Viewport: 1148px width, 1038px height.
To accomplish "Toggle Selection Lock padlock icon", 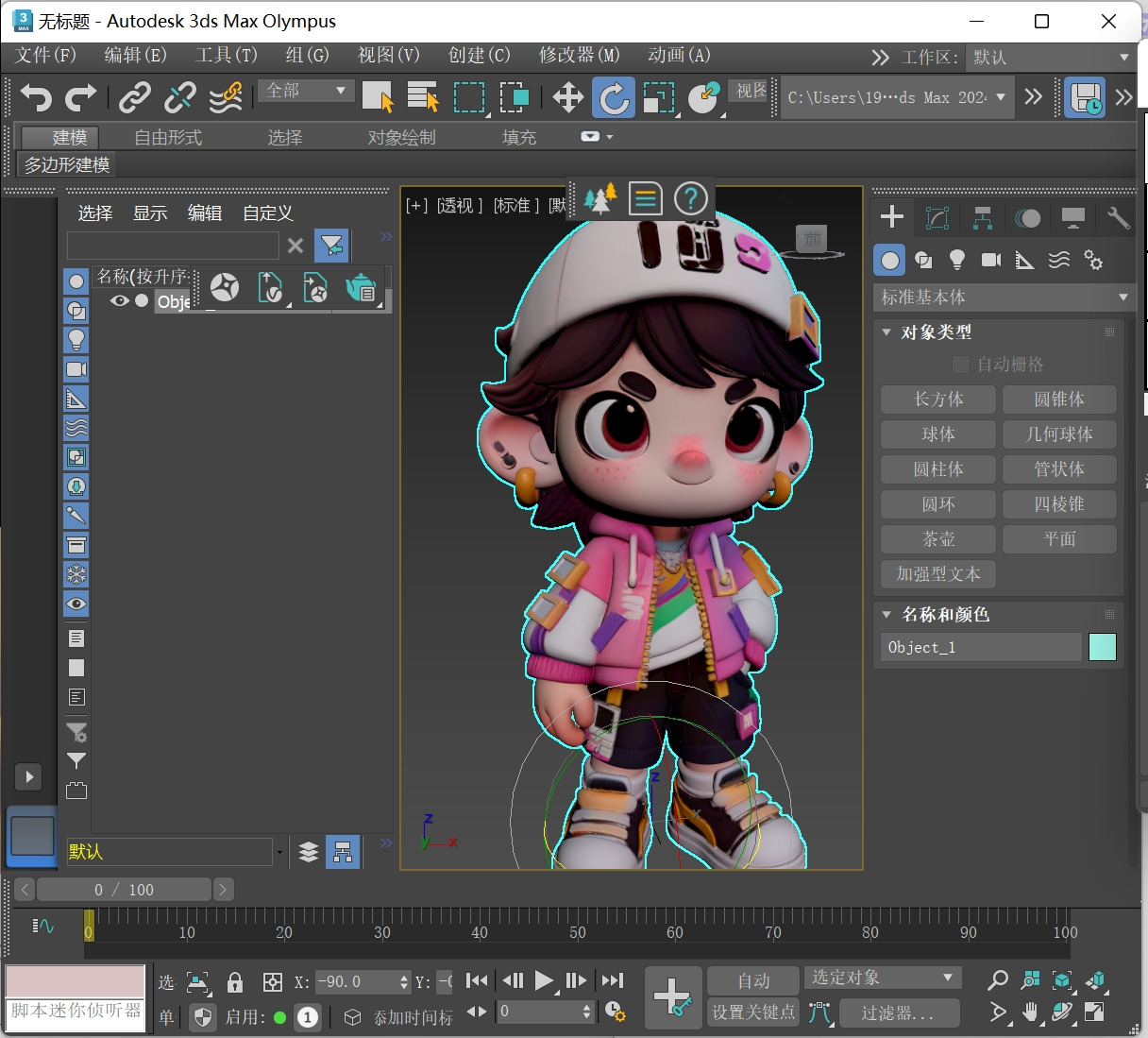I will point(235,982).
